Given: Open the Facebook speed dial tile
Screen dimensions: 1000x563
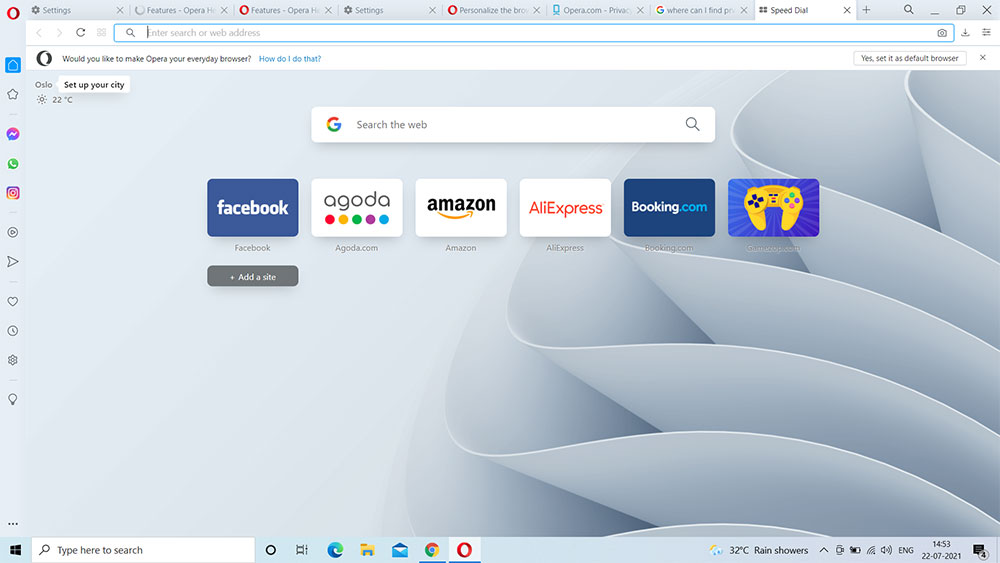Looking at the screenshot, I should pyautogui.click(x=253, y=207).
